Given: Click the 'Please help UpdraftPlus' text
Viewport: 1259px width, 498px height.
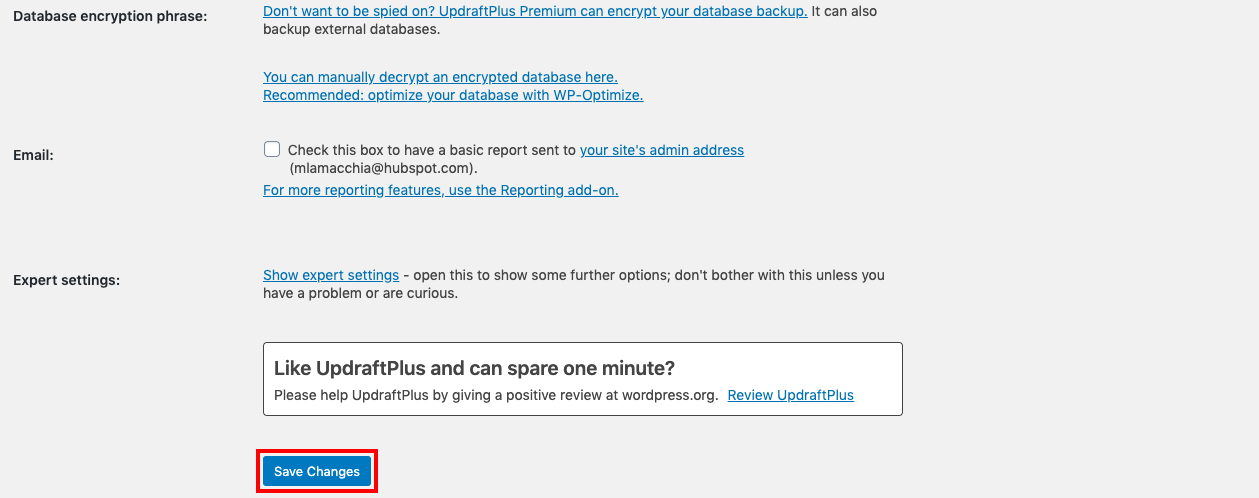Looking at the screenshot, I should coord(352,395).
